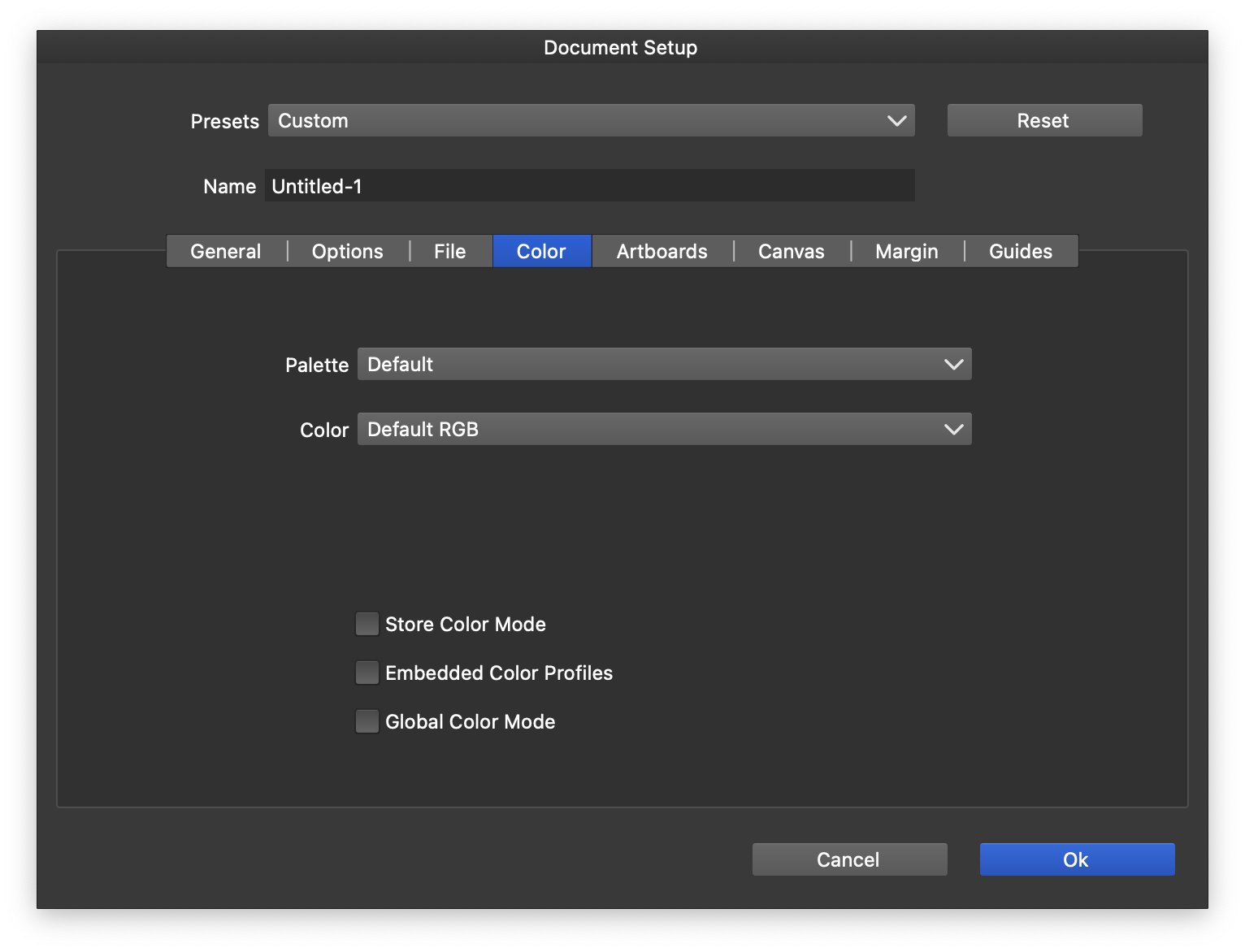1245x952 pixels.
Task: Open the Options tab
Action: [x=347, y=252]
